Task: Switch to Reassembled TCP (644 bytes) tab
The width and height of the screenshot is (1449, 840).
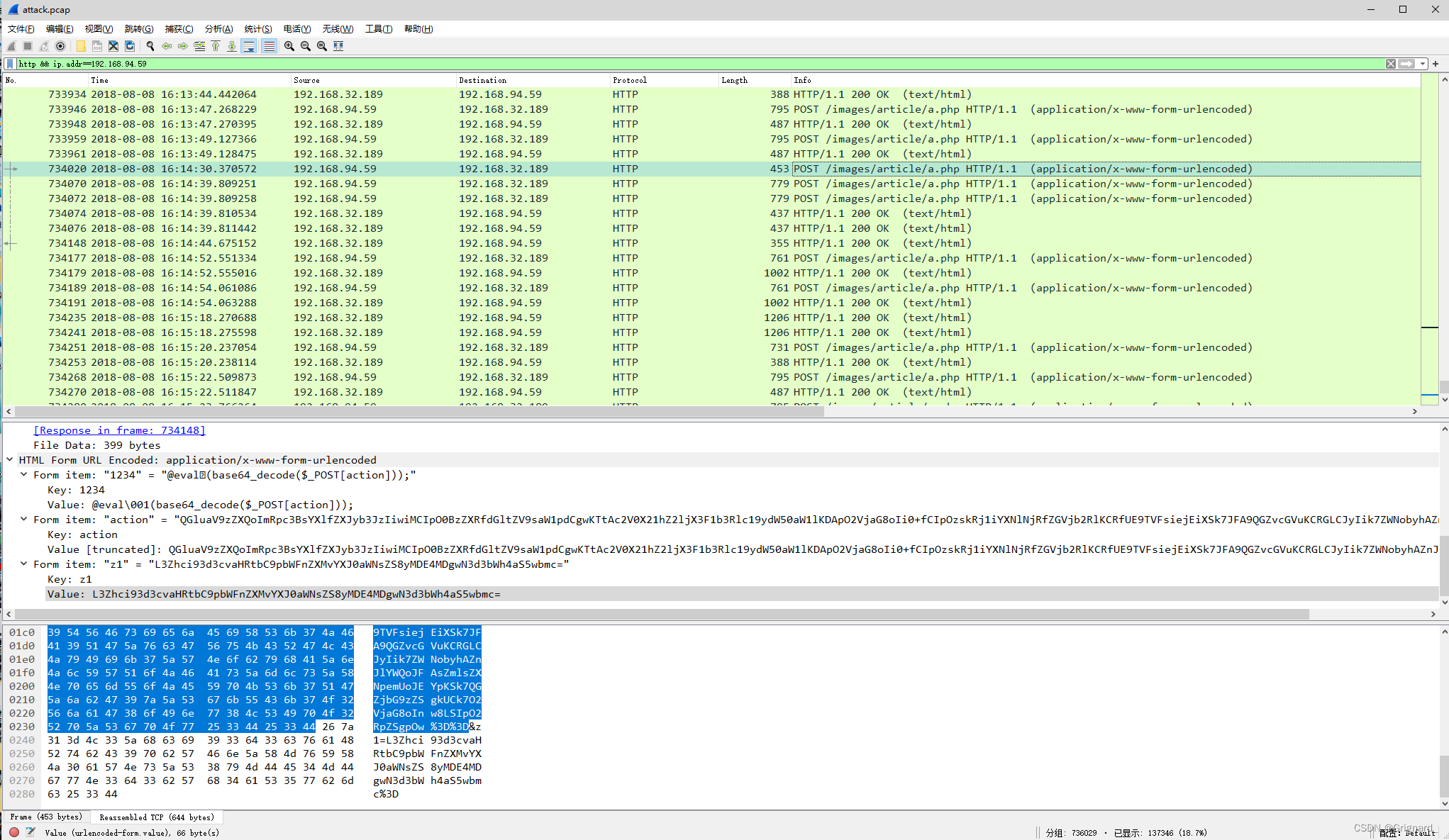Action: click(x=157, y=817)
